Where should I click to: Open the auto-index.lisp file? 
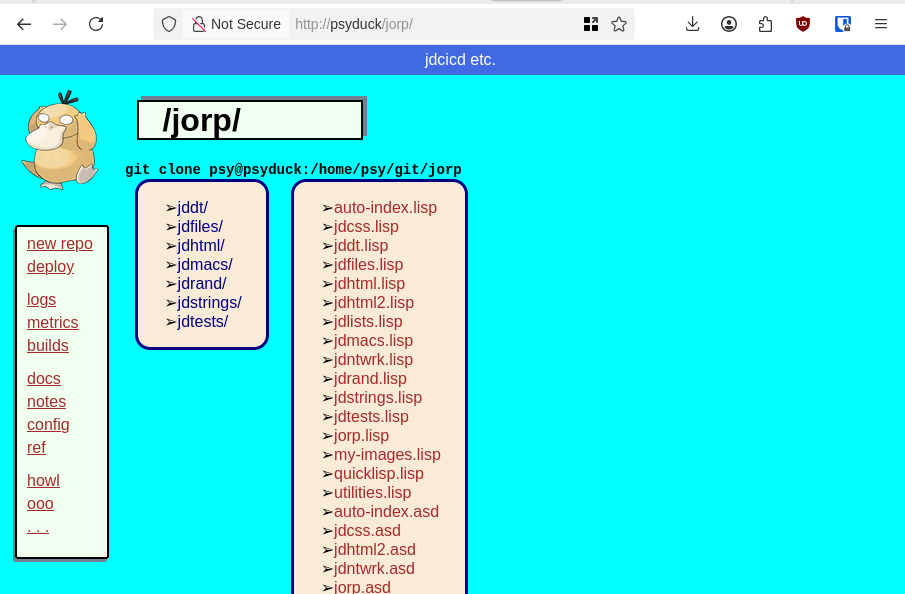(x=385, y=208)
